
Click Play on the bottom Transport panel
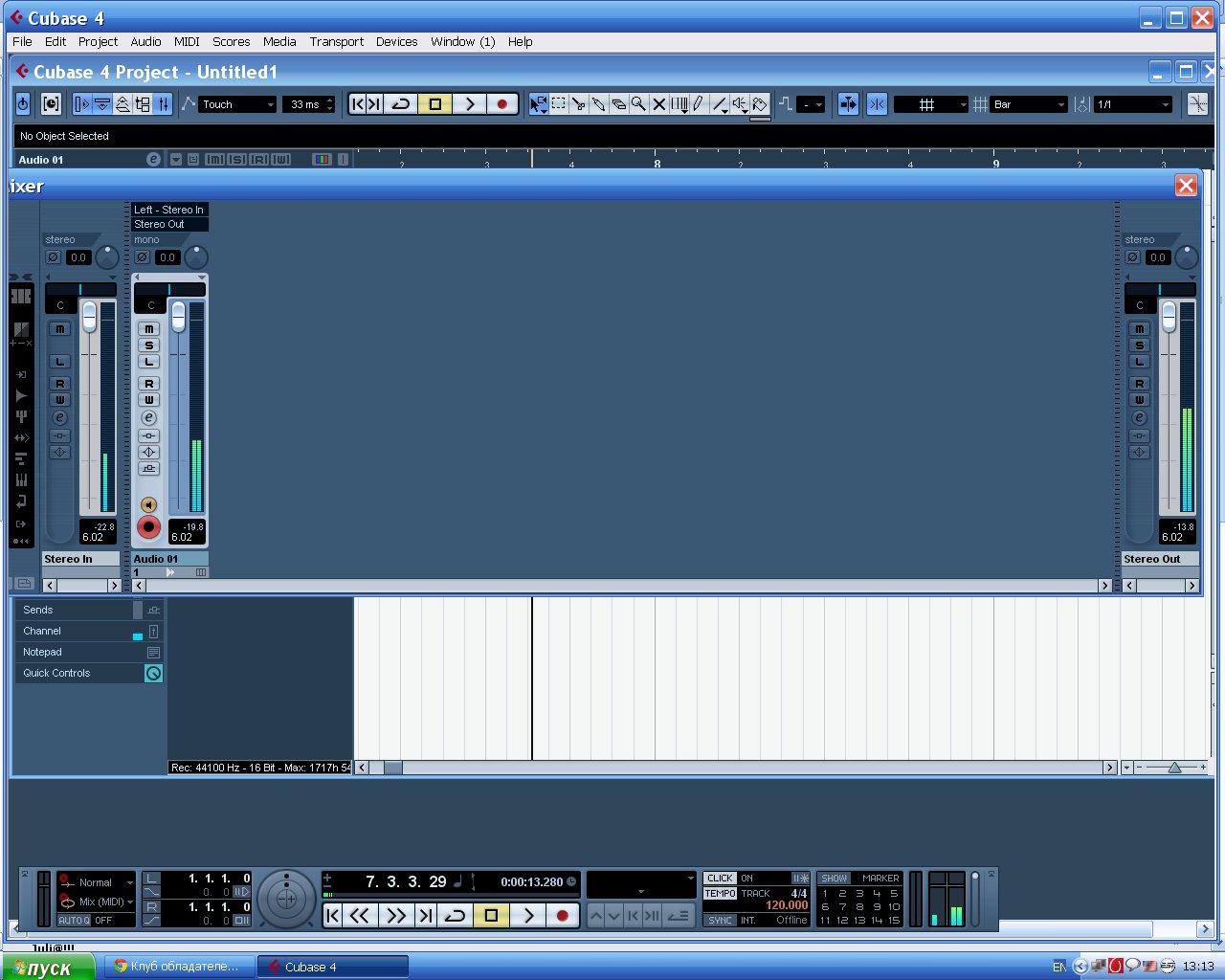pos(527,916)
